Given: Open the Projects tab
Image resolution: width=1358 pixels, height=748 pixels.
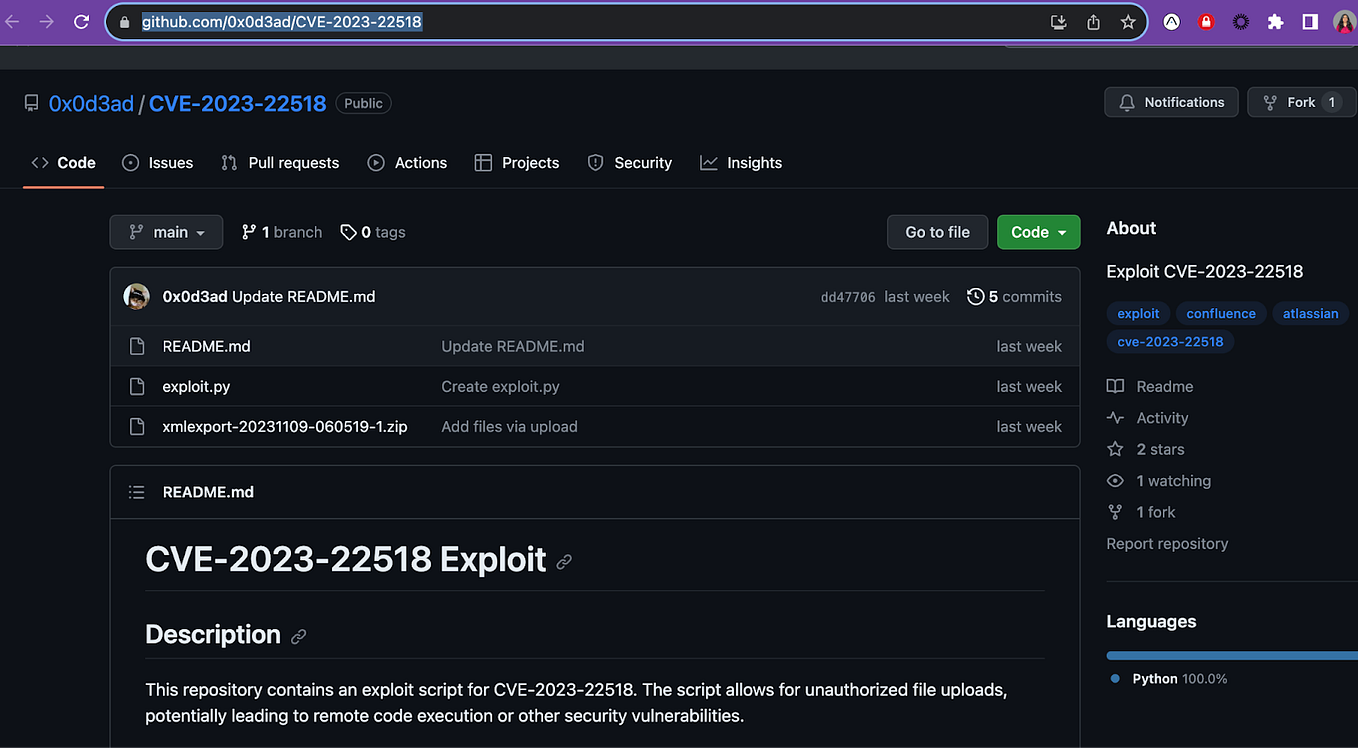Looking at the screenshot, I should pyautogui.click(x=517, y=163).
